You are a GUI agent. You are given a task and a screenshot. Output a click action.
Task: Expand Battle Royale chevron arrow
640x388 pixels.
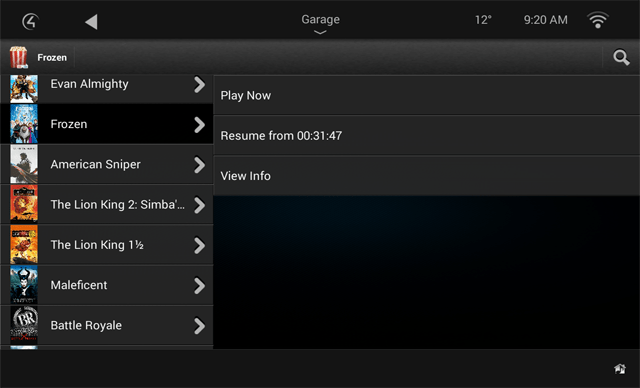point(199,326)
